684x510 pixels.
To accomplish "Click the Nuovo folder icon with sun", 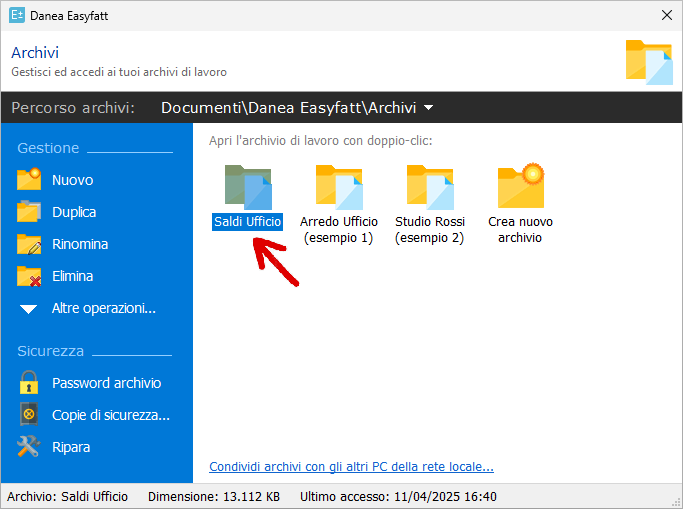I will 29,179.
